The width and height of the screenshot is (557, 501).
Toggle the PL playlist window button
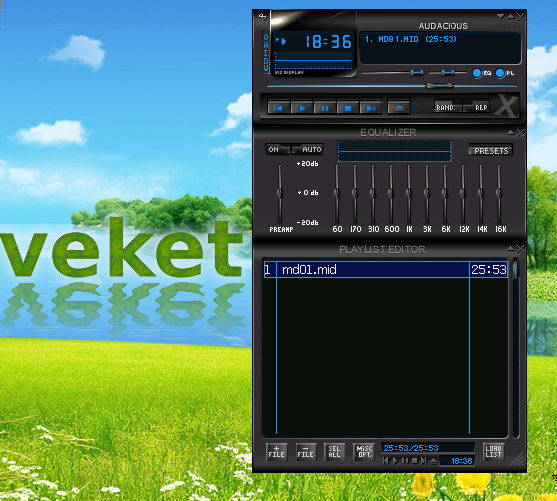[x=504, y=73]
